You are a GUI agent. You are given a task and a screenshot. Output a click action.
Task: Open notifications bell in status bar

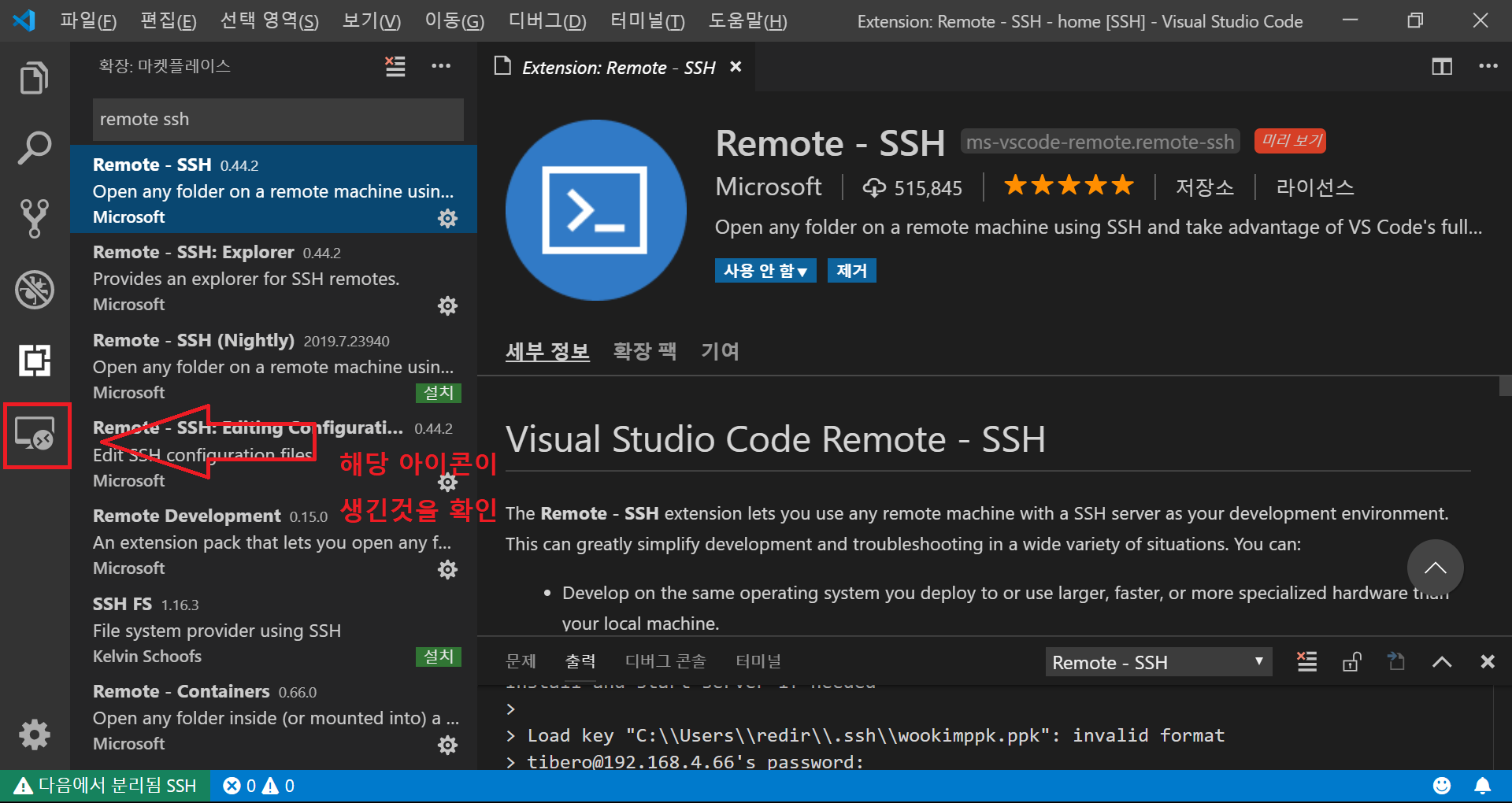point(1482,786)
